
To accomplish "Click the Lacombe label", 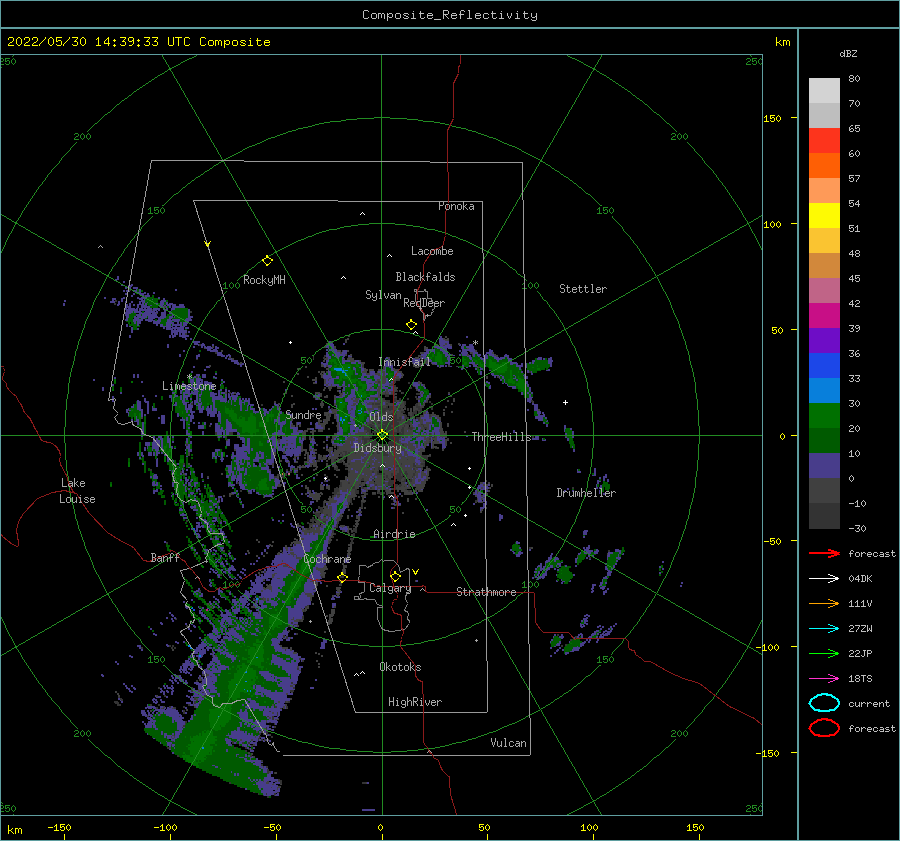I will [432, 251].
